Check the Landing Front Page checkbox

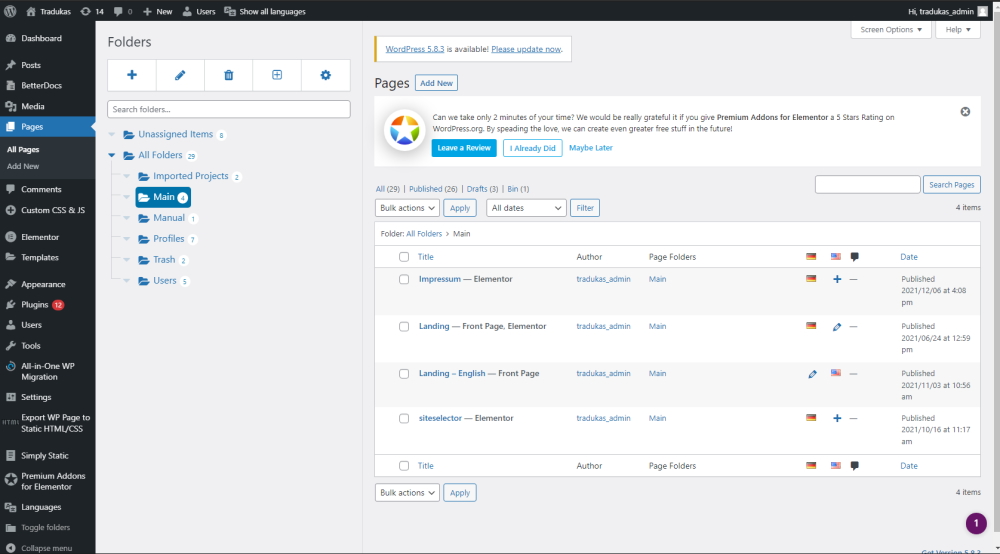pos(404,326)
